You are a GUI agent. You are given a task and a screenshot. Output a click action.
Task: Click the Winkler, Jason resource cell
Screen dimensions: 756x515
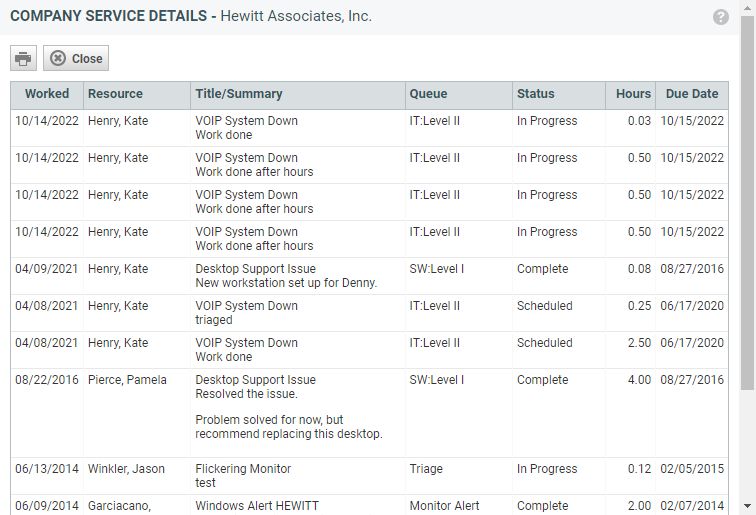[x=126, y=469]
